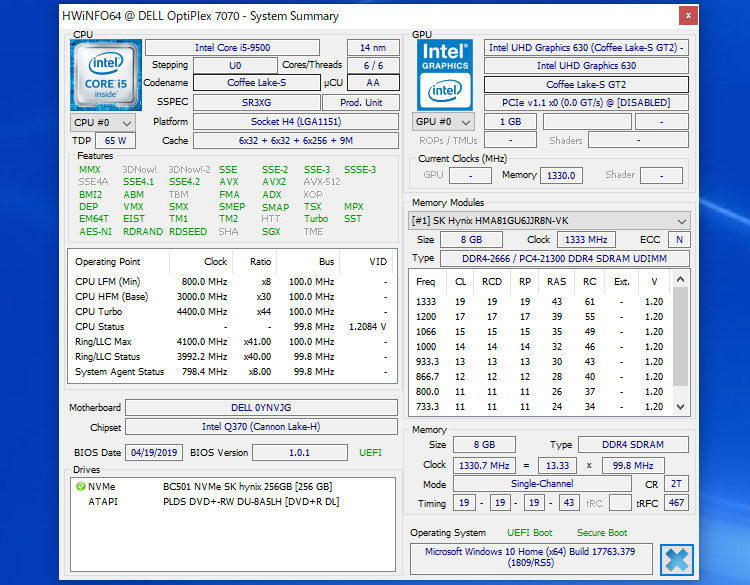This screenshot has width=750, height=585.
Task: Click the Secure Boot label
Action: [602, 533]
